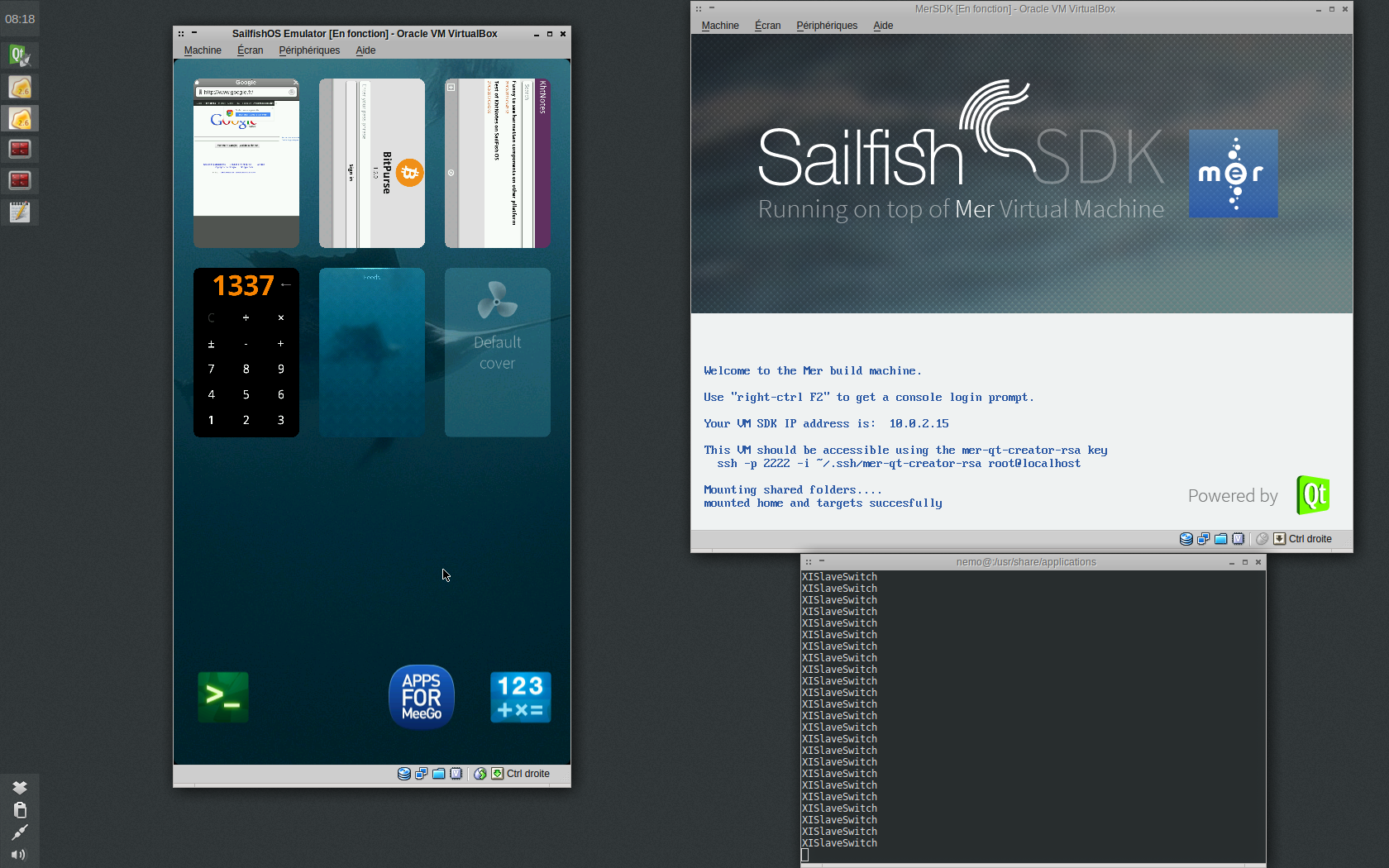Open the Google browser cover thumbnail

pyautogui.click(x=246, y=164)
